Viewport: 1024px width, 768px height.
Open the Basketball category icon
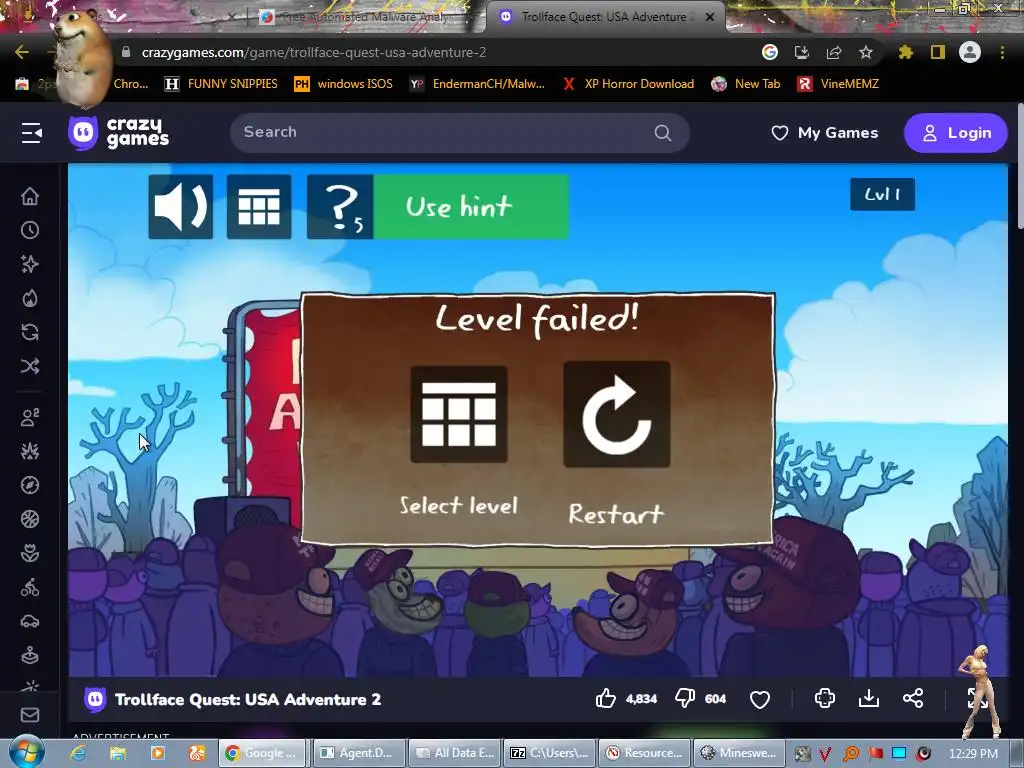30,519
